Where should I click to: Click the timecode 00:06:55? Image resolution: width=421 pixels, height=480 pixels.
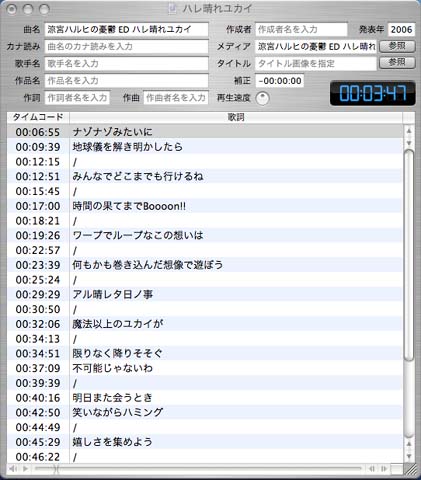click(x=38, y=132)
